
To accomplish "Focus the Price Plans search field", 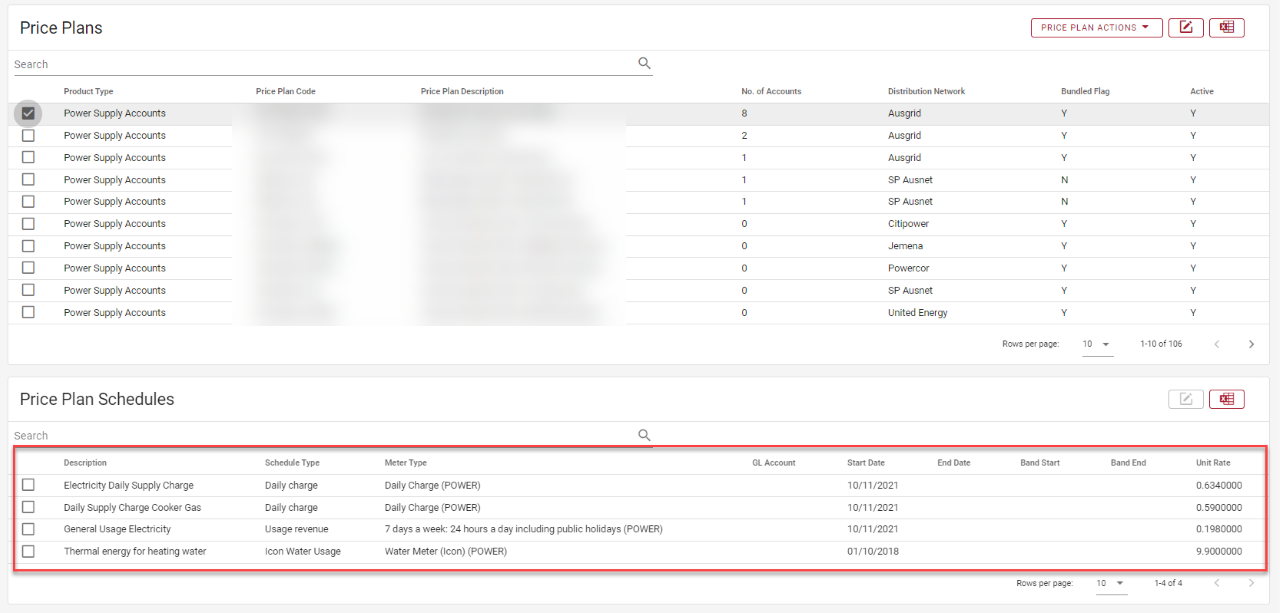I will pyautogui.click(x=320, y=64).
